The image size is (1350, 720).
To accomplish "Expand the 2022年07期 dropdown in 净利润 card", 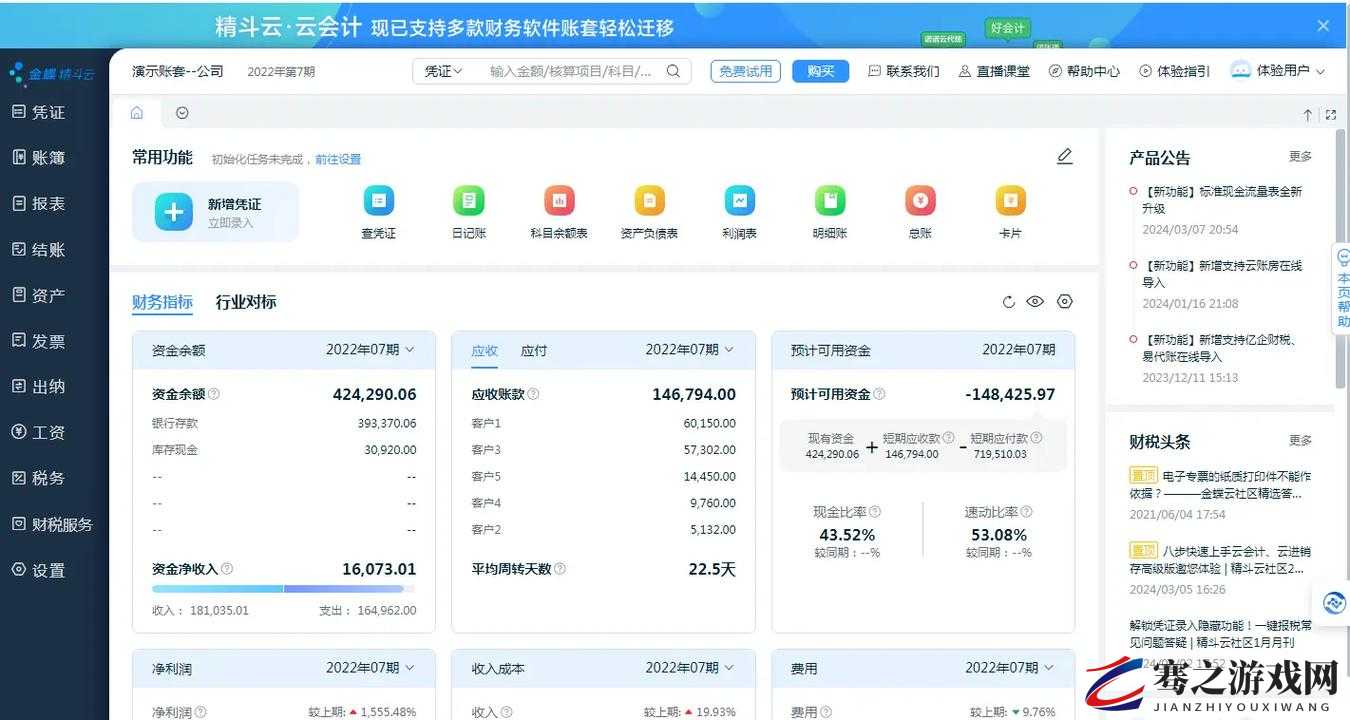I will click(370, 668).
